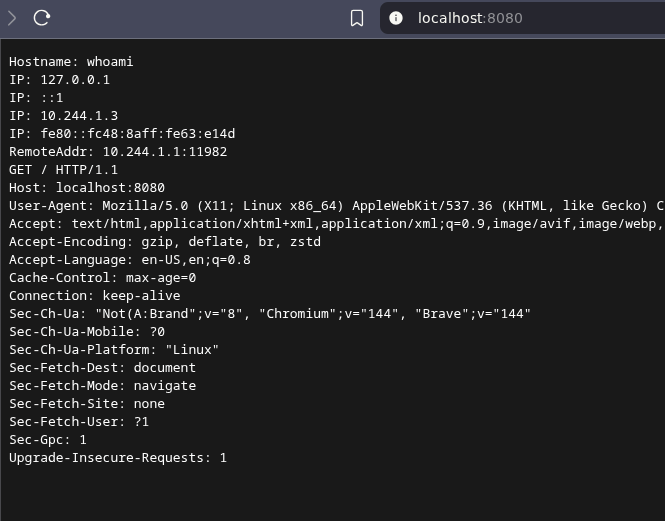665x521 pixels.
Task: Click the Host: localhost:8080 header line
Action: [x=87, y=188]
